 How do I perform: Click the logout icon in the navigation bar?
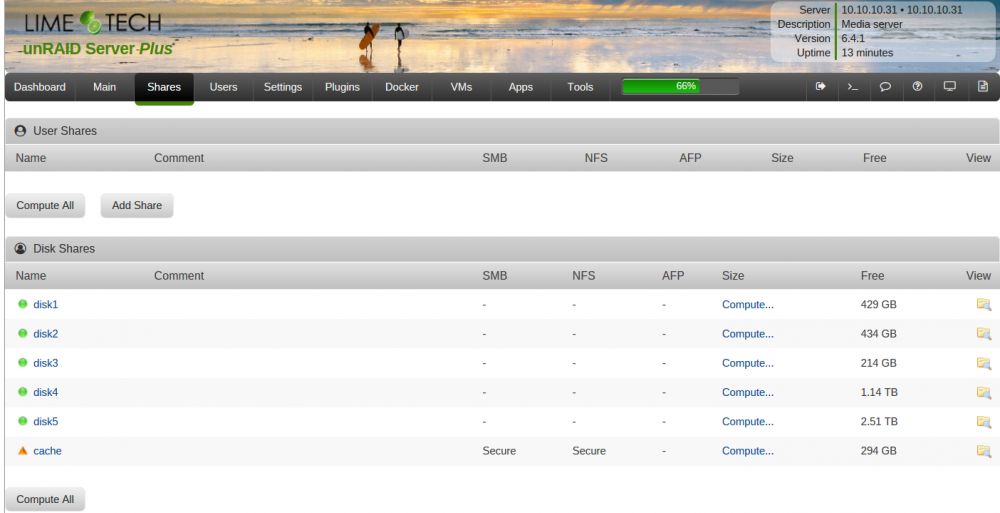coord(820,86)
